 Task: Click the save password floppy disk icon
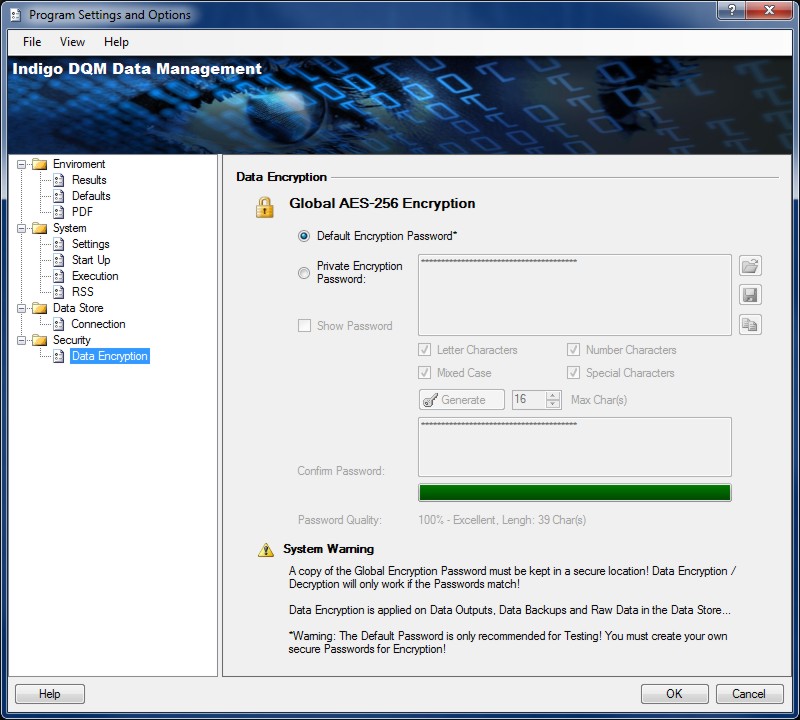(750, 294)
